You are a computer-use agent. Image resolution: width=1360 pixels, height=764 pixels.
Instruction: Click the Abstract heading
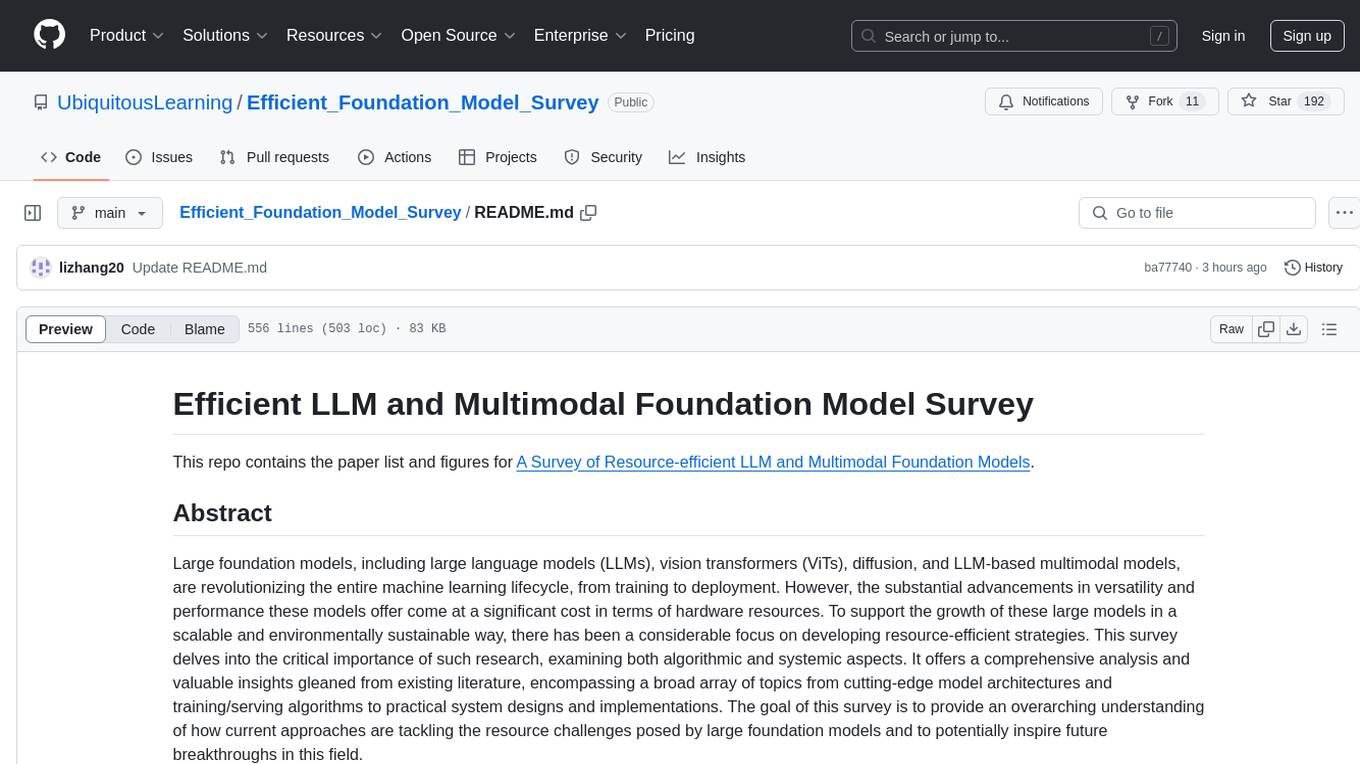[x=222, y=513]
